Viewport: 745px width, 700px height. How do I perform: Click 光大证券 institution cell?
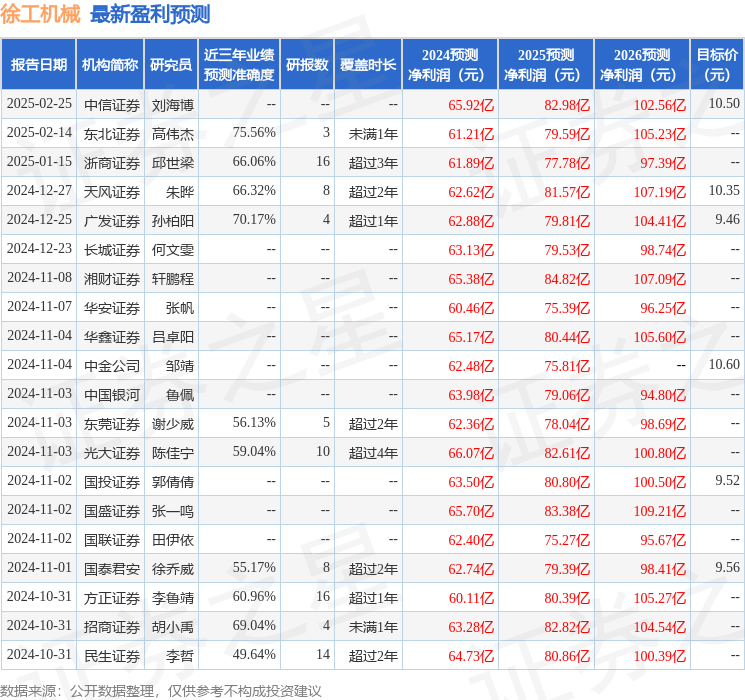pos(112,453)
